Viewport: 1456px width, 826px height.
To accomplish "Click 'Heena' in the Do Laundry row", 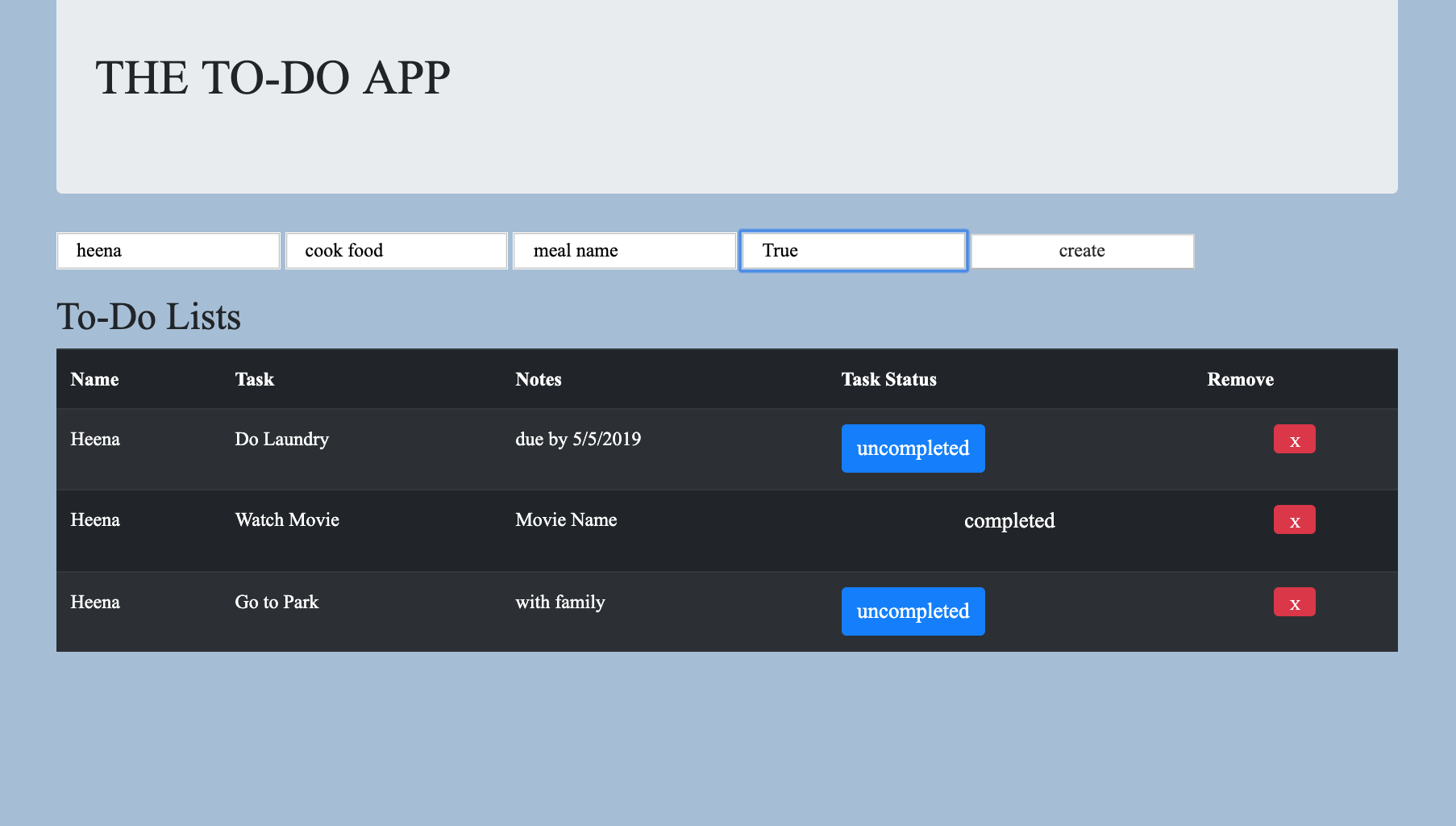I will pyautogui.click(x=95, y=440).
